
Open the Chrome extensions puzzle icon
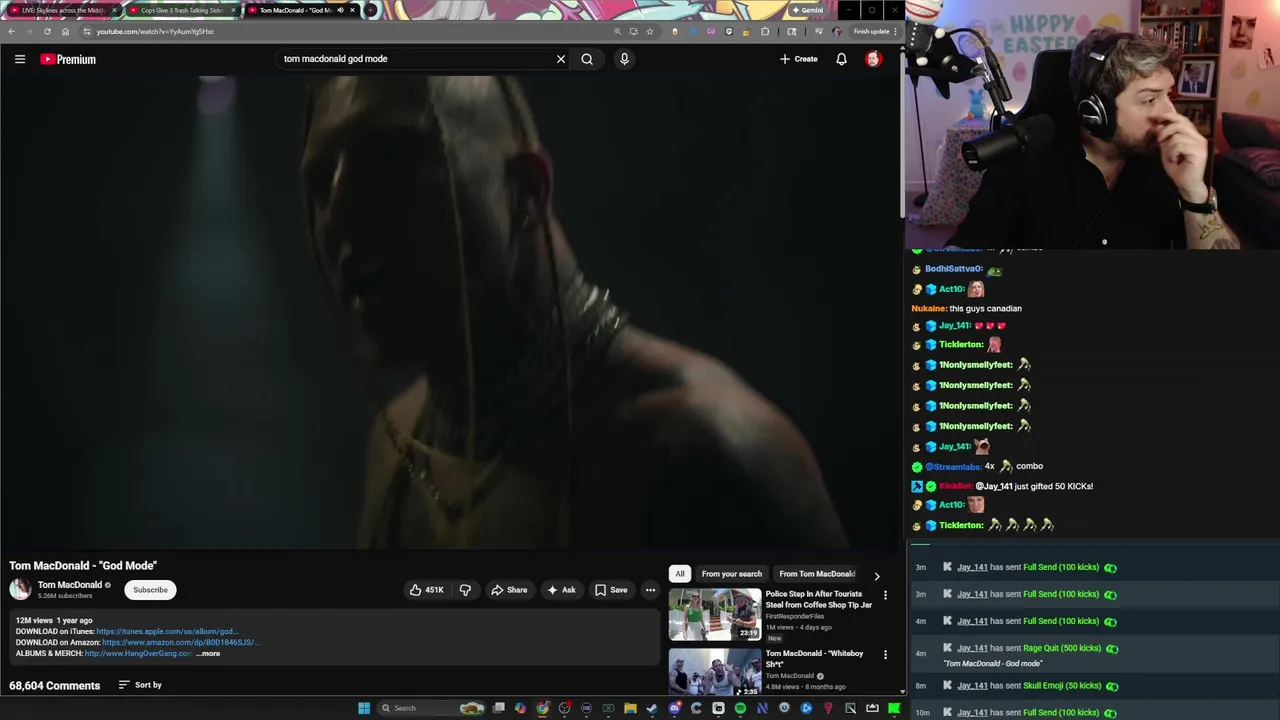[765, 31]
